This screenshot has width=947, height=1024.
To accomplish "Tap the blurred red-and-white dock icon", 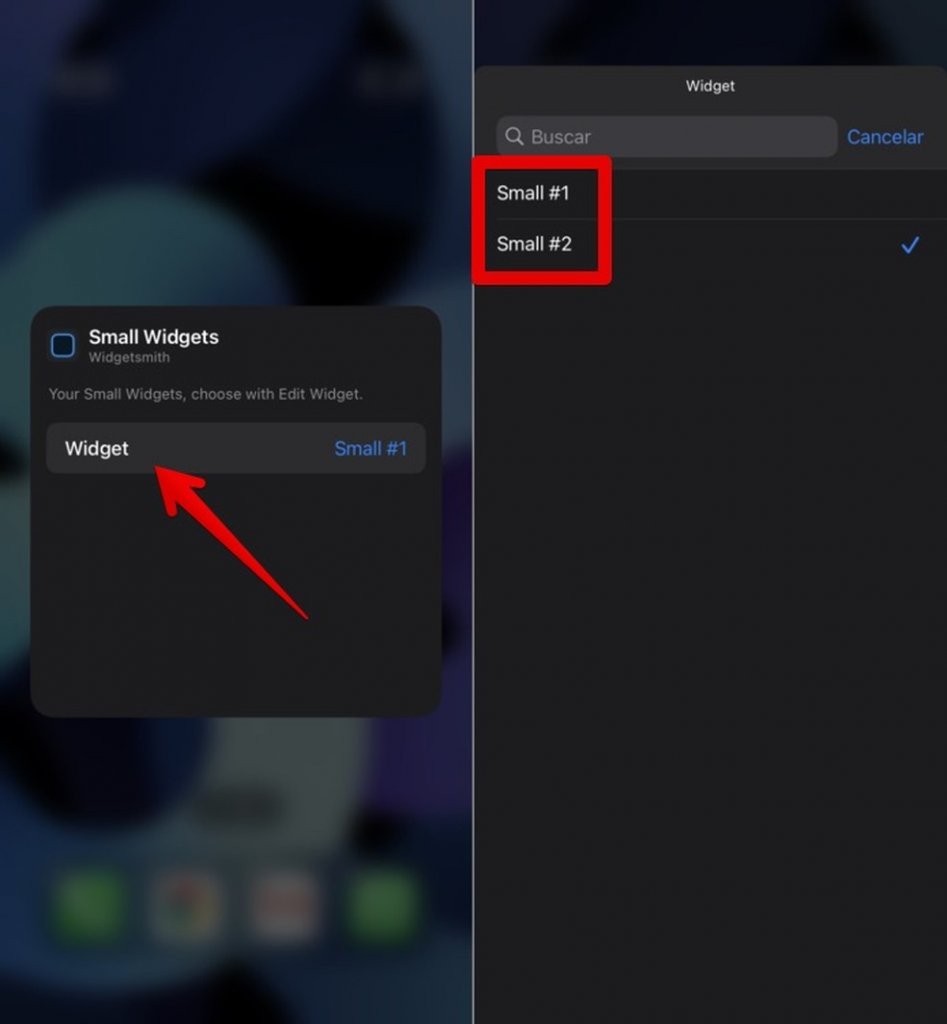I will pos(284,906).
